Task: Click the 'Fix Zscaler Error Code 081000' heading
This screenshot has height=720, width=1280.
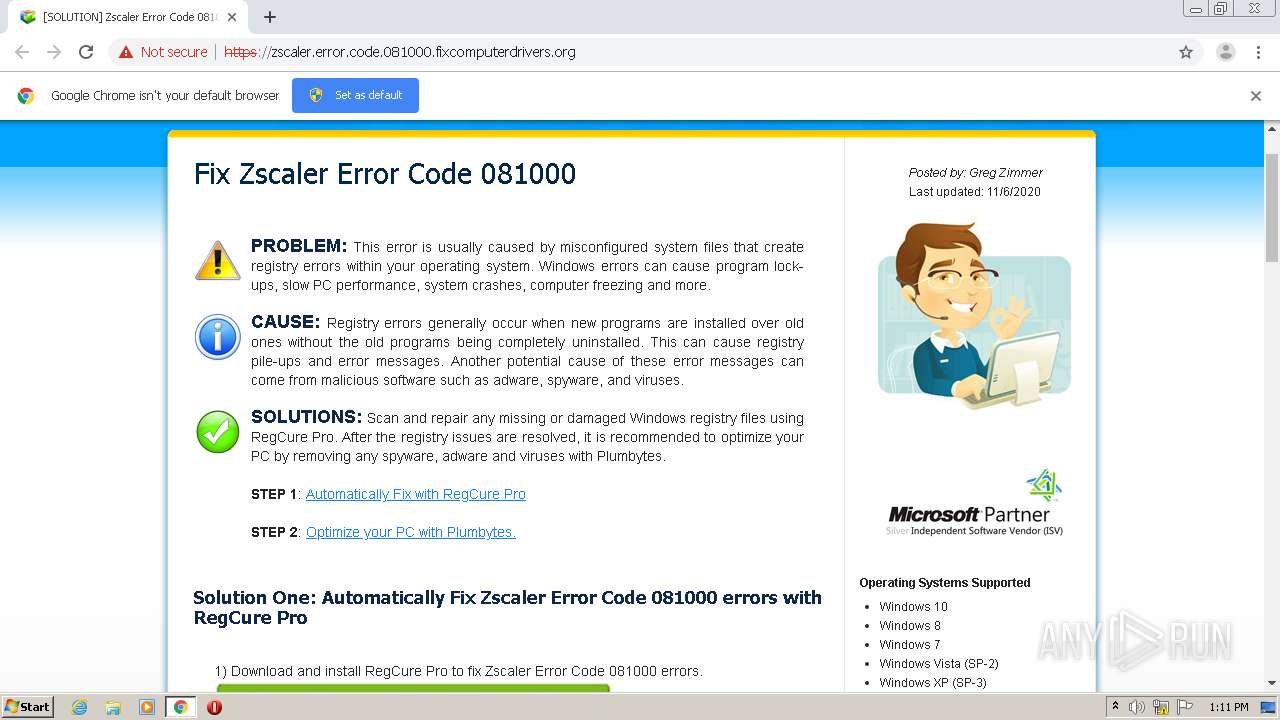Action: (385, 174)
